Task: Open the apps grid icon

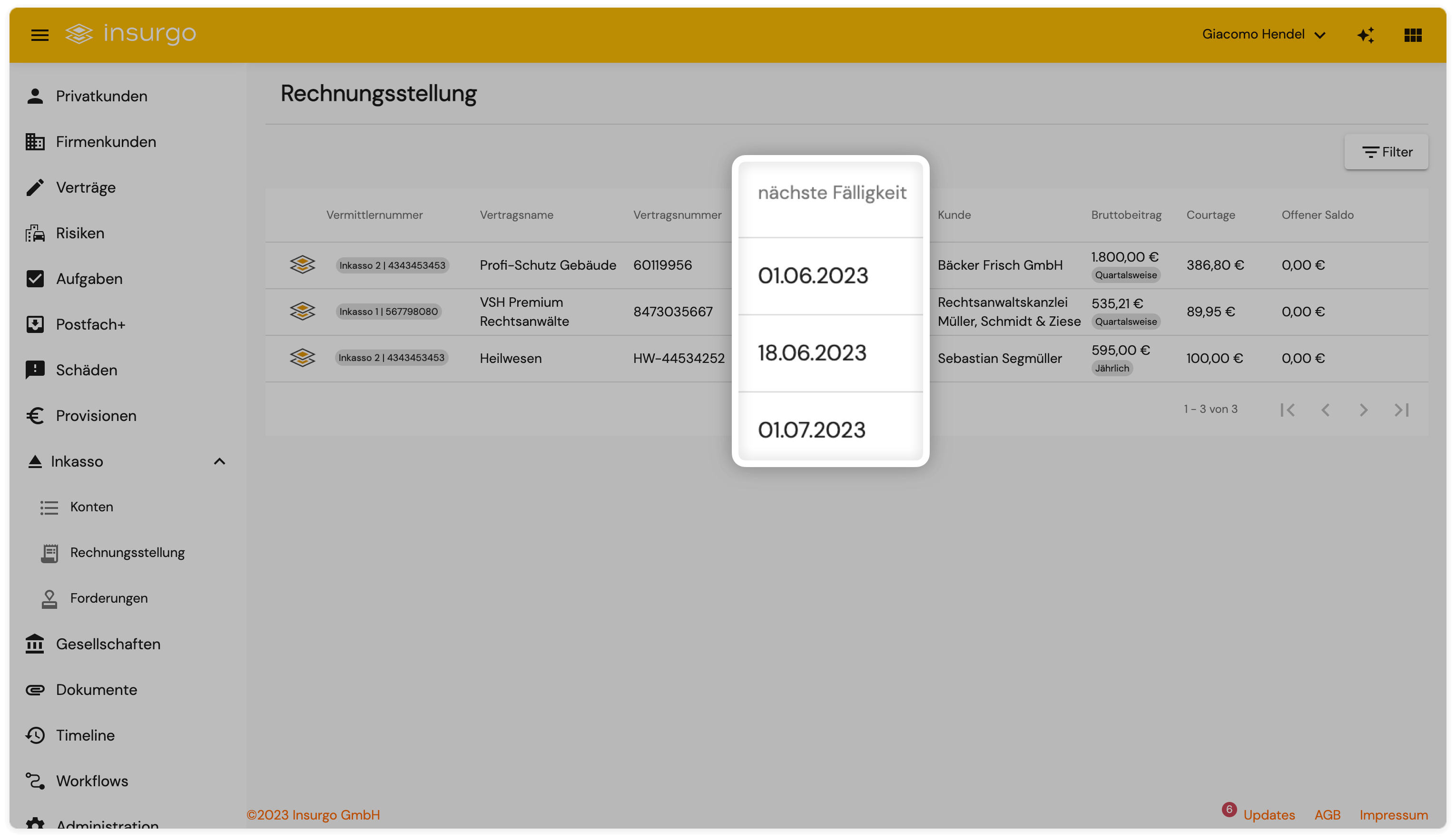Action: coord(1413,35)
